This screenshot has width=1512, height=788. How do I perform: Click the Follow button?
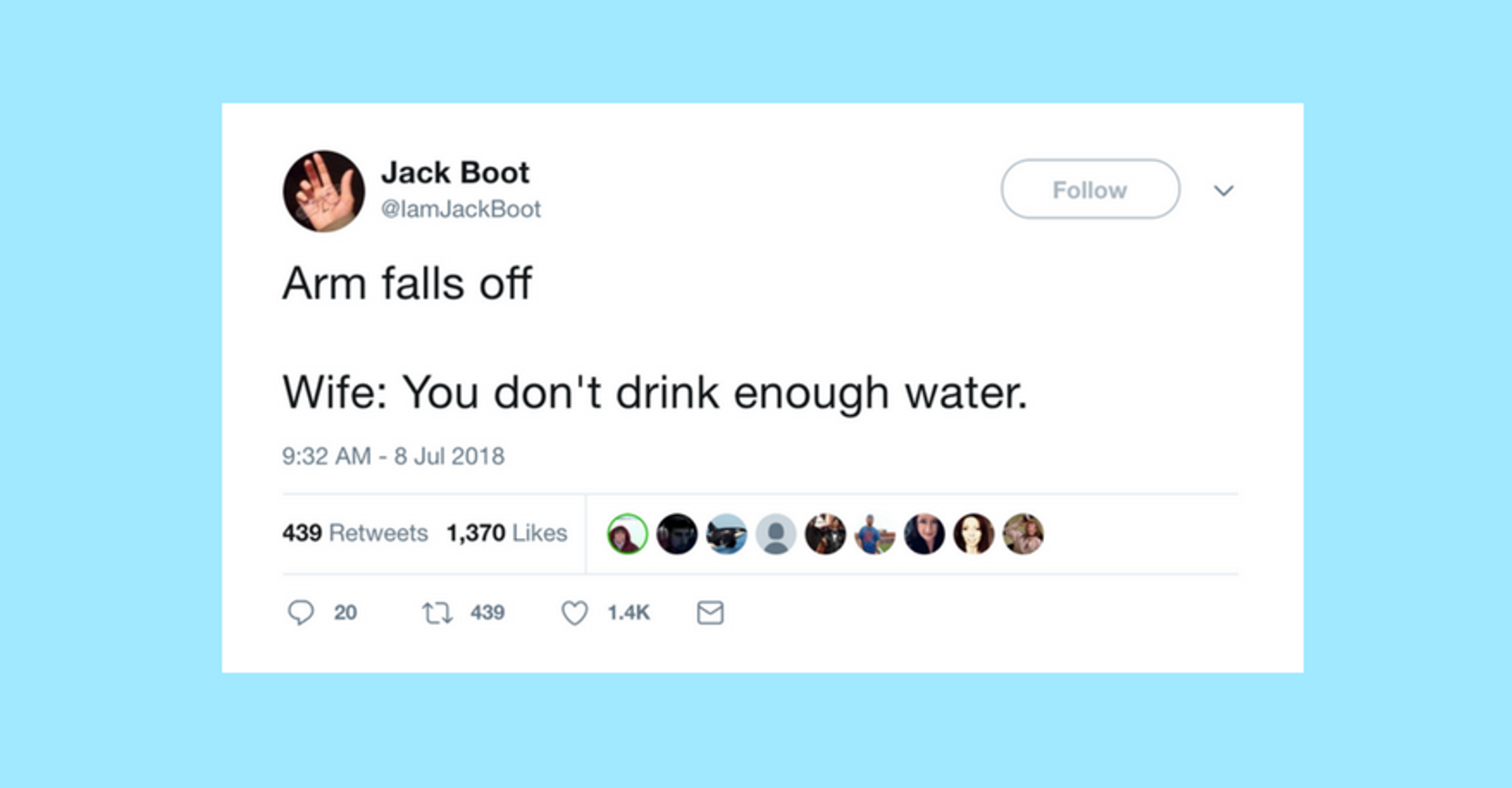(1090, 189)
